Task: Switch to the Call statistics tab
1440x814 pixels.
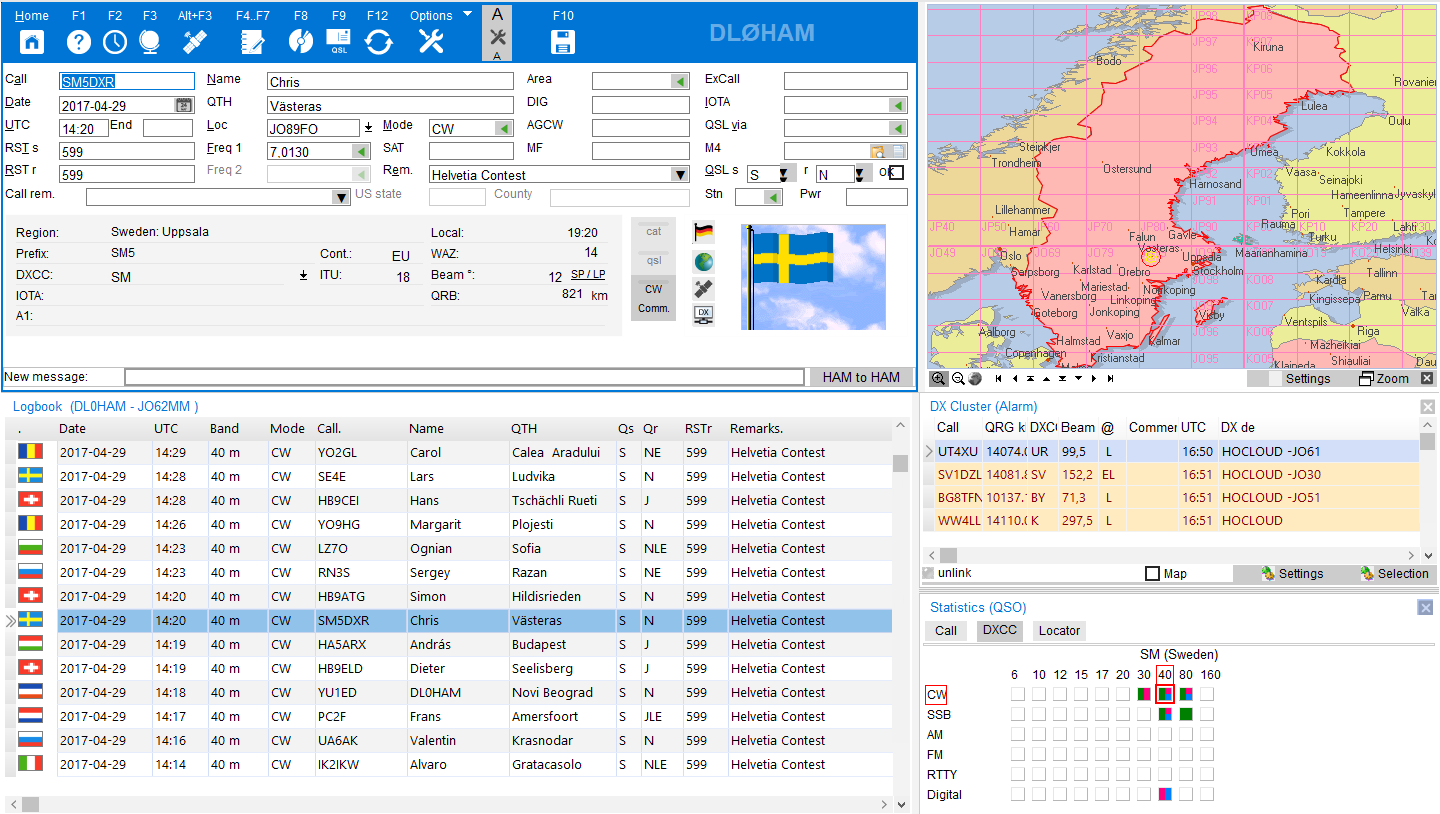Action: coord(946,630)
